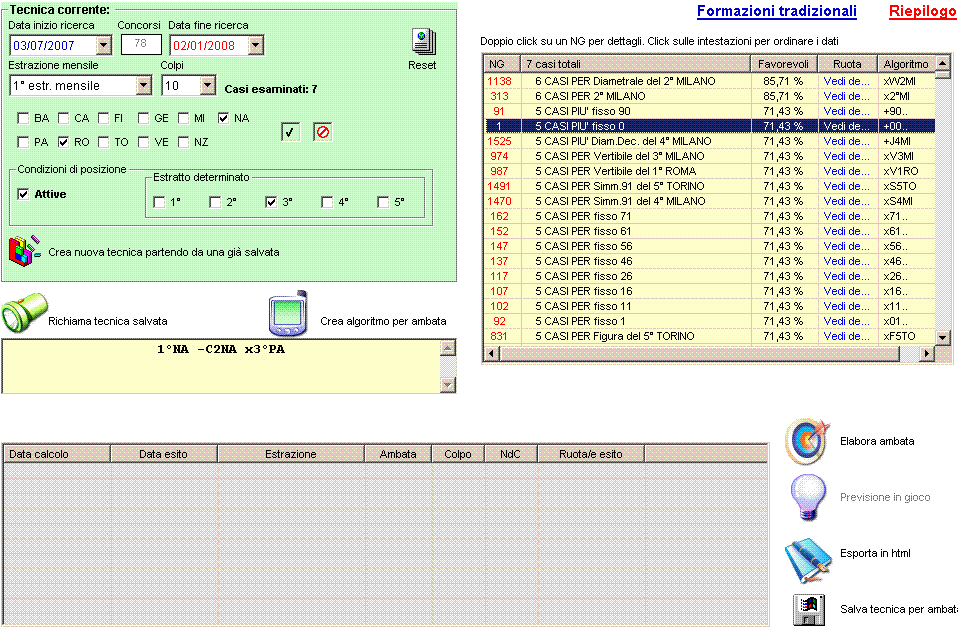Image resolution: width=958 pixels, height=636 pixels.
Task: Click results list scroll-left arrow
Action: pyautogui.click(x=492, y=353)
